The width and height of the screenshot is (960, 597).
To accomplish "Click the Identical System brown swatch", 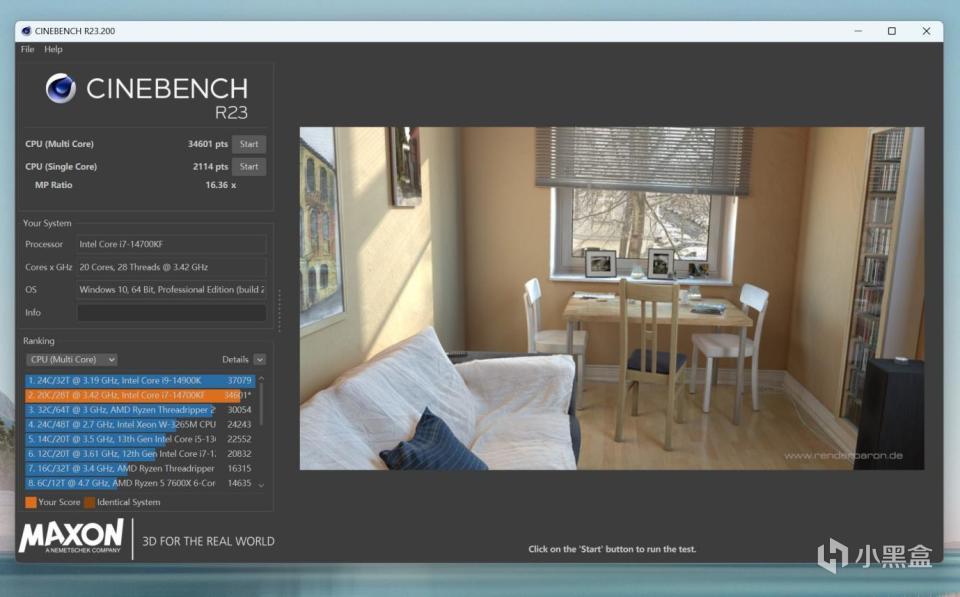I will pyautogui.click(x=89, y=502).
